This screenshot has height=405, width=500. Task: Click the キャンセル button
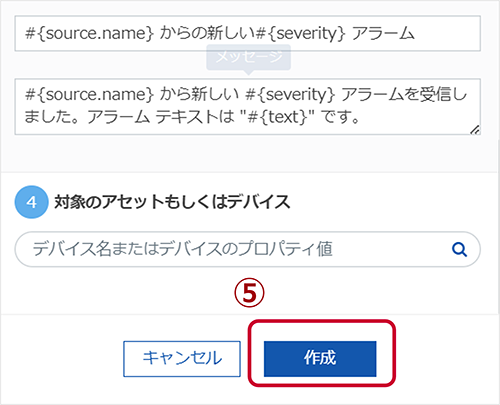tap(182, 359)
